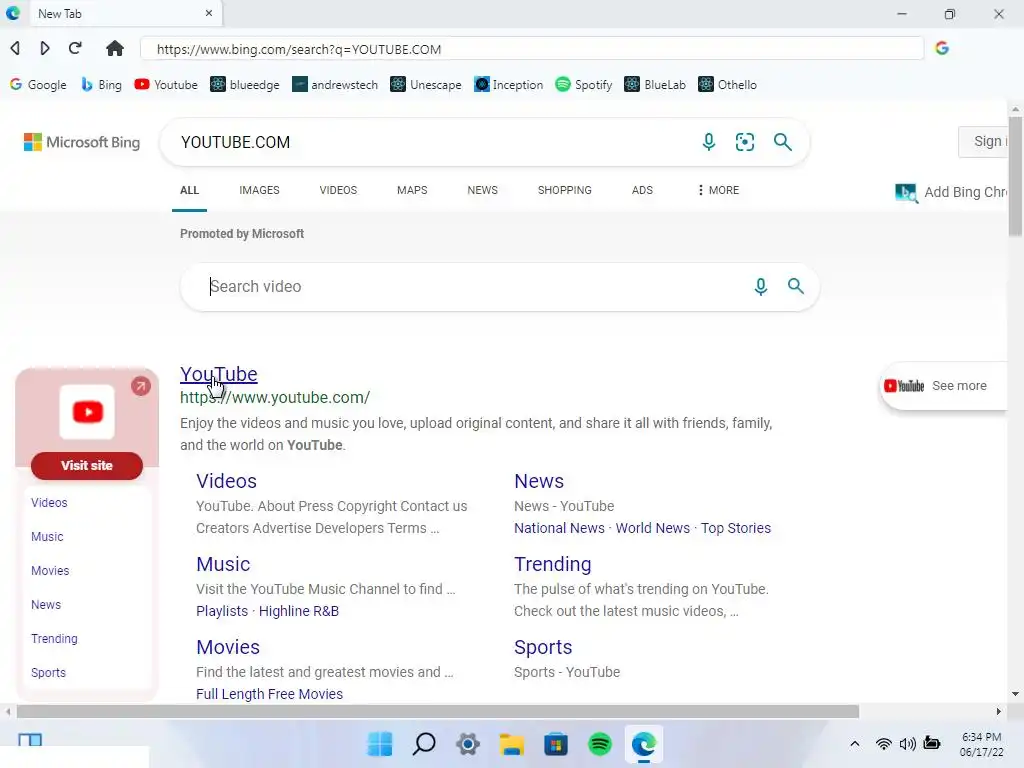
Task: Open the Bing bookmark
Action: point(101,85)
